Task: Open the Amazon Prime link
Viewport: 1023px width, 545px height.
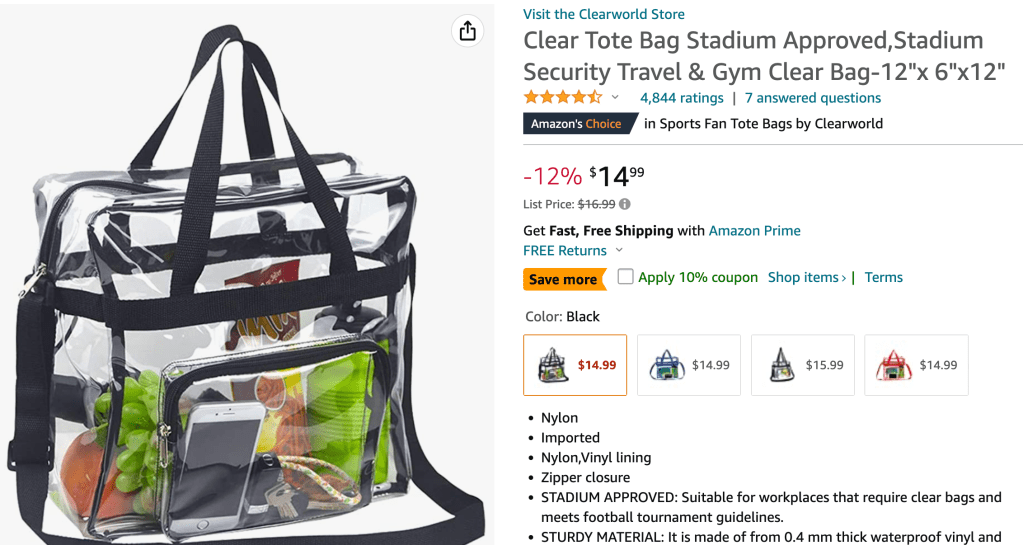Action: 754,231
